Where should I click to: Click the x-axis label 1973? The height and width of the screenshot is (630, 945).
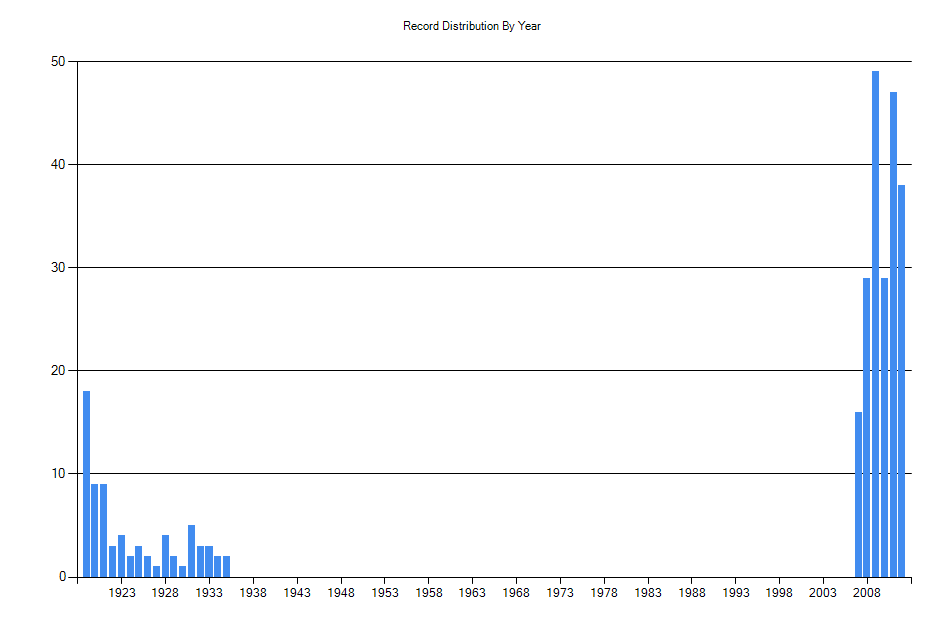pos(560,593)
